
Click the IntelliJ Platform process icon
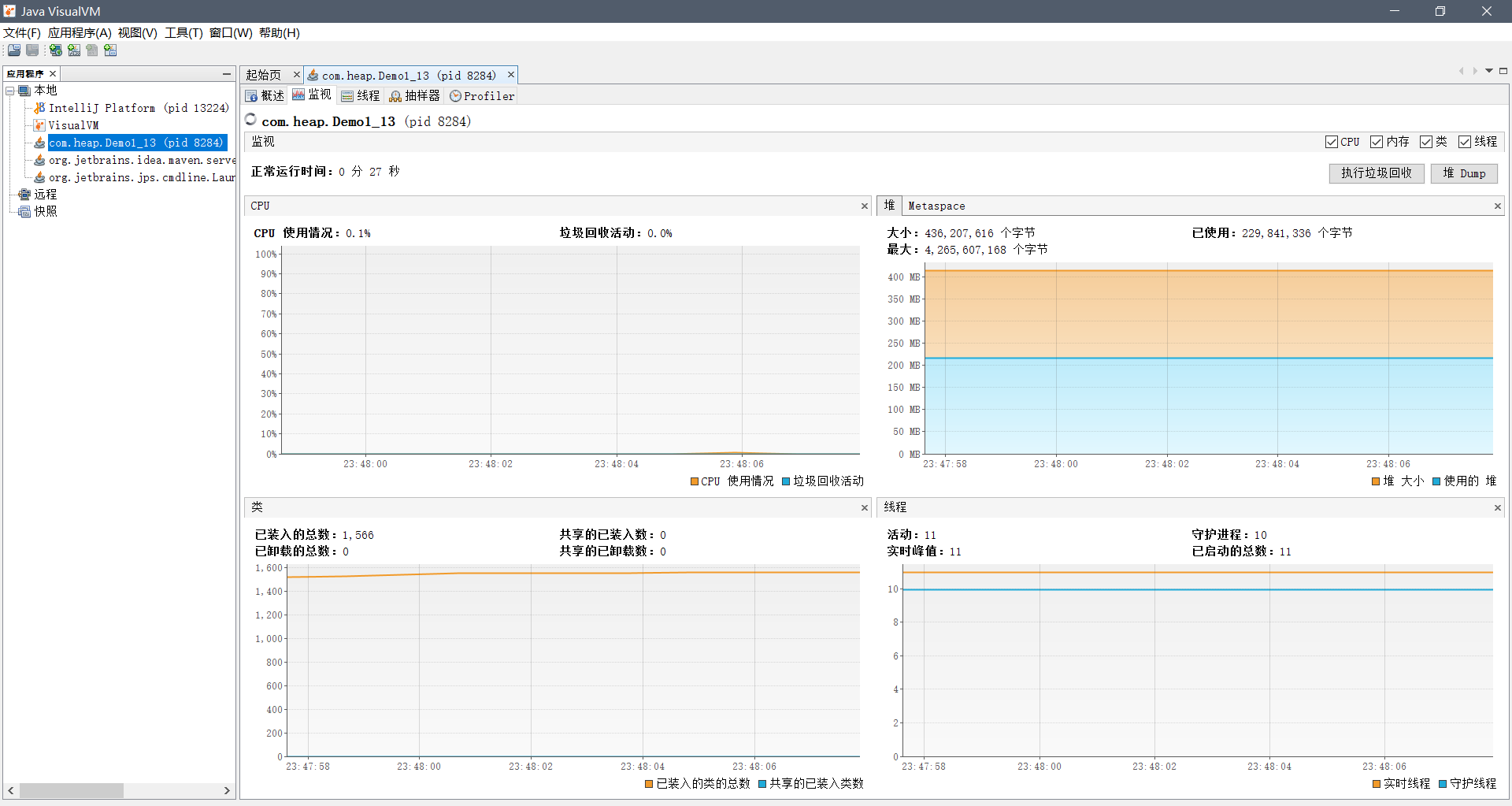[39, 108]
